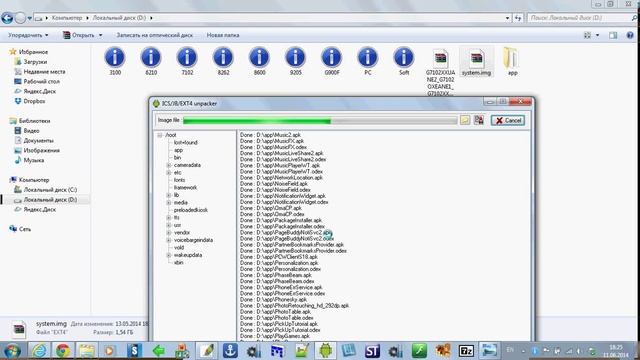Open Локальный диск (C:) in the sidebar
Viewport: 640px width, 360px height.
46,189
